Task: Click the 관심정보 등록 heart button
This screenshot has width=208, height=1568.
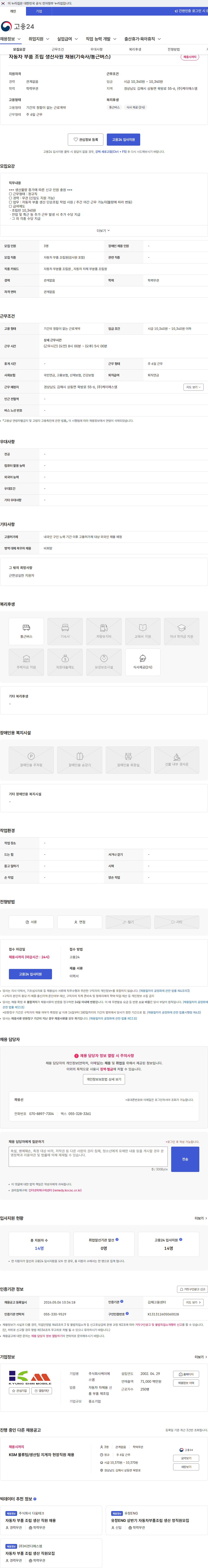Action: (x=85, y=139)
